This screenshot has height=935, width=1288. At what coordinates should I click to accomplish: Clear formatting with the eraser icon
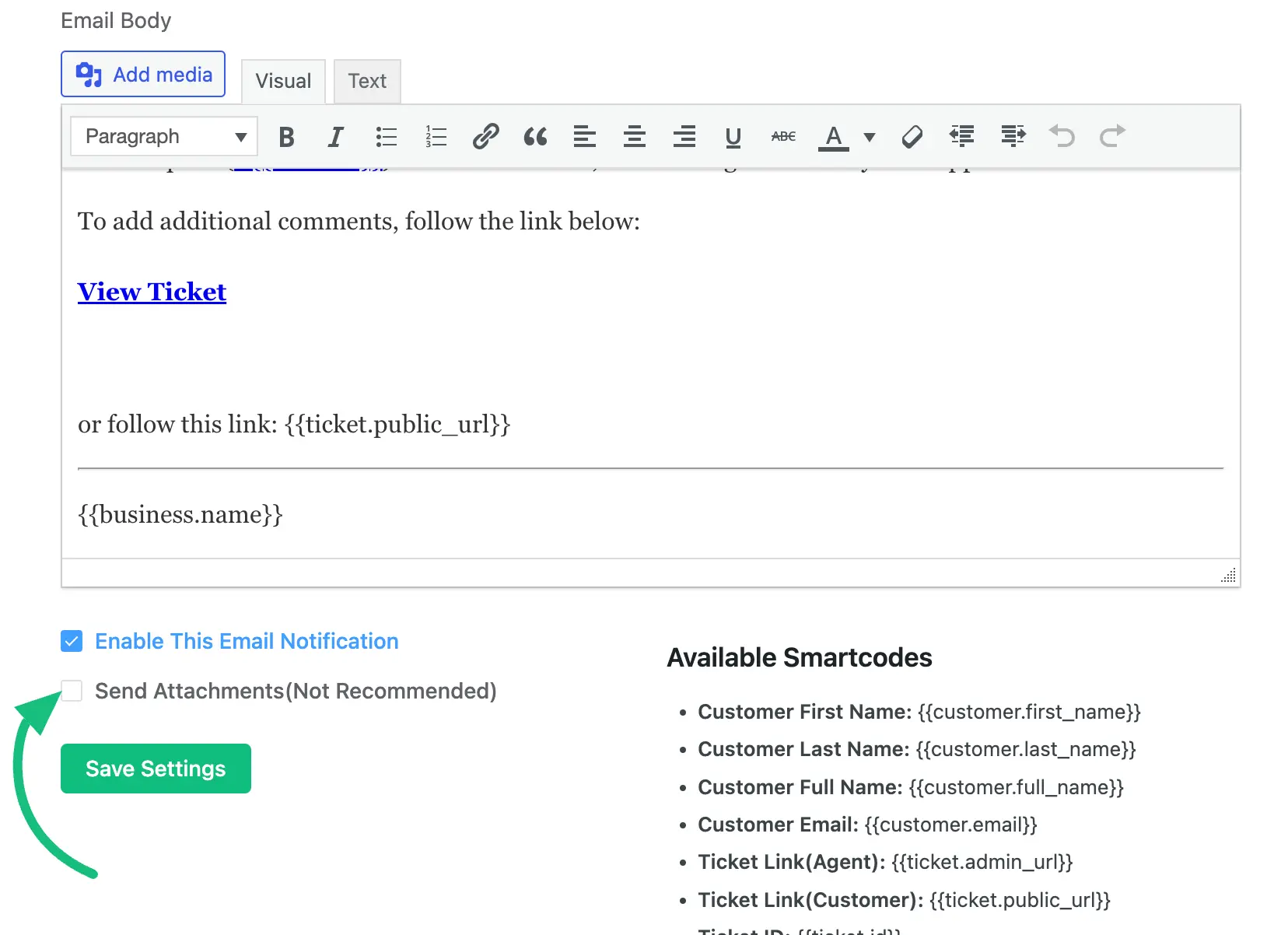(912, 137)
